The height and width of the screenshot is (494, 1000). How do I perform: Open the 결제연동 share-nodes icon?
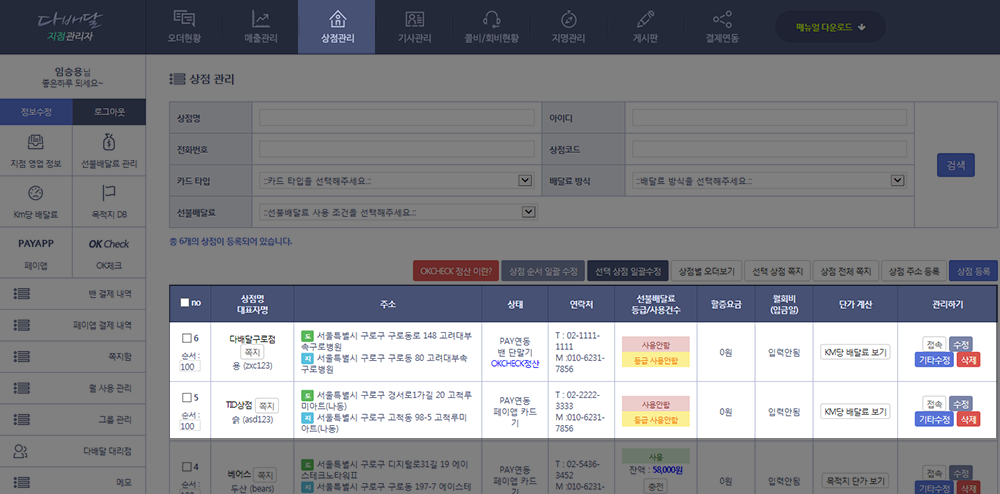[x=722, y=18]
